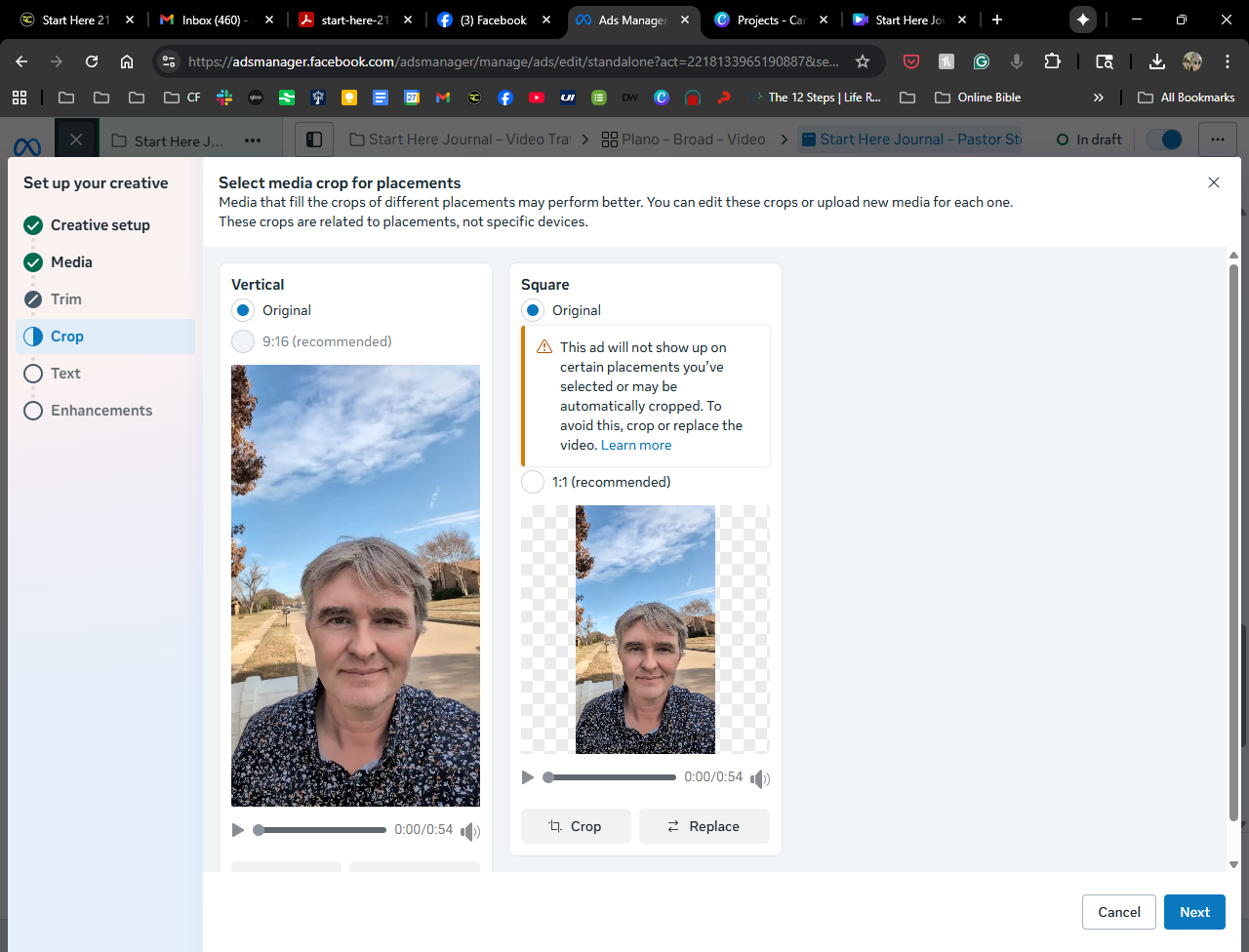Image resolution: width=1249 pixels, height=952 pixels.
Task: Open campaign ellipsis menu for Start Here
Action: click(253, 140)
